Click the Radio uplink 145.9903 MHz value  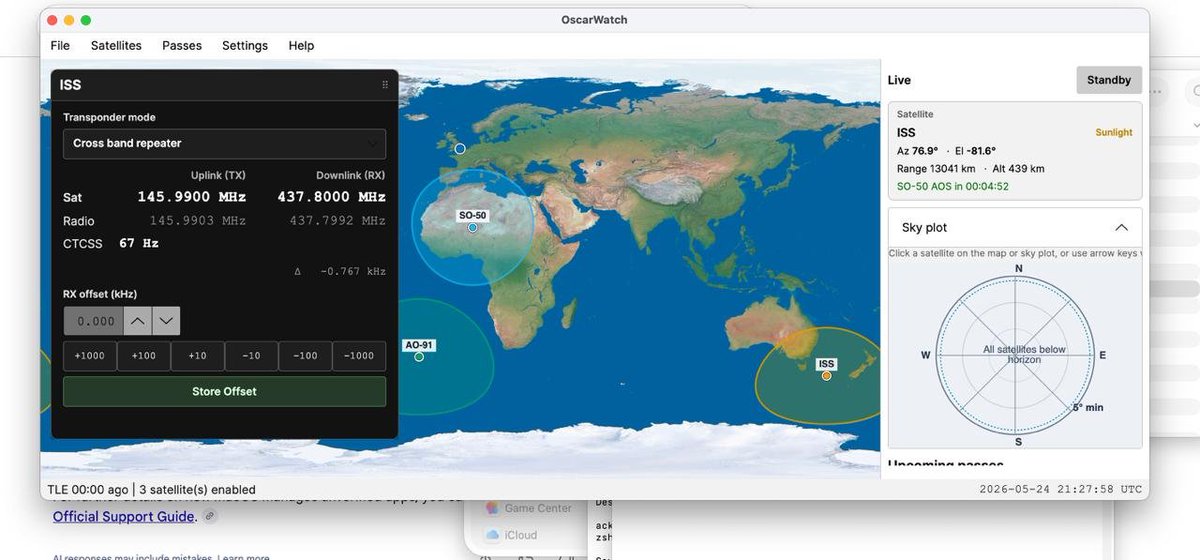pyautogui.click(x=198, y=220)
